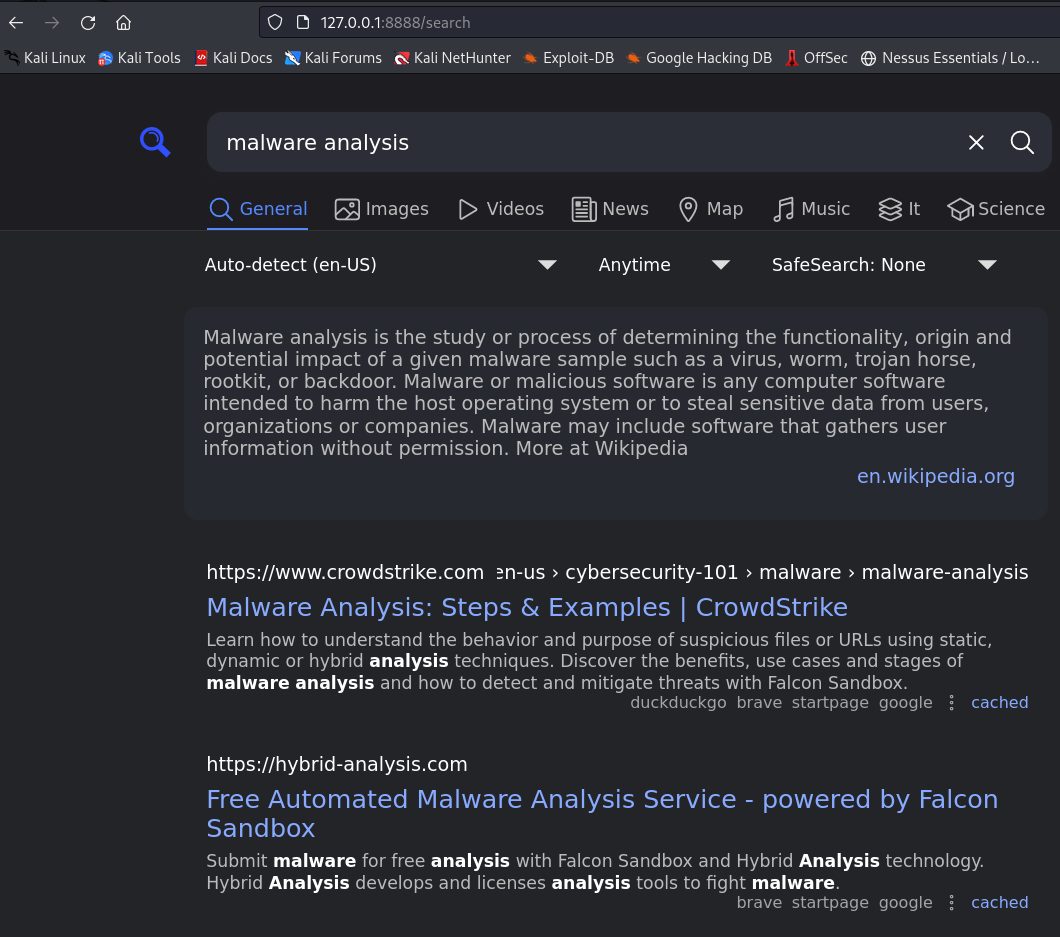Go to browser home page icon
The image size is (1060, 937).
tap(123, 22)
